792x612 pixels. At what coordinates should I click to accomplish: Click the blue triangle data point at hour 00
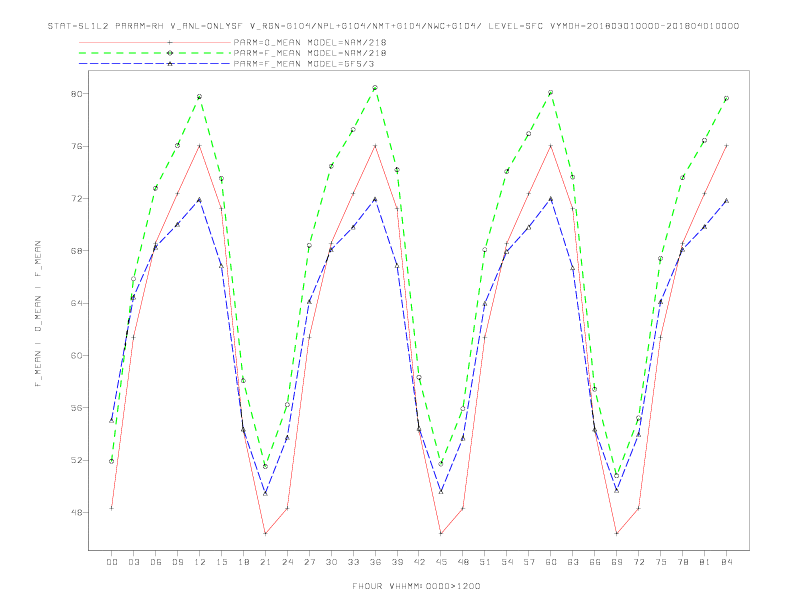click(112, 420)
